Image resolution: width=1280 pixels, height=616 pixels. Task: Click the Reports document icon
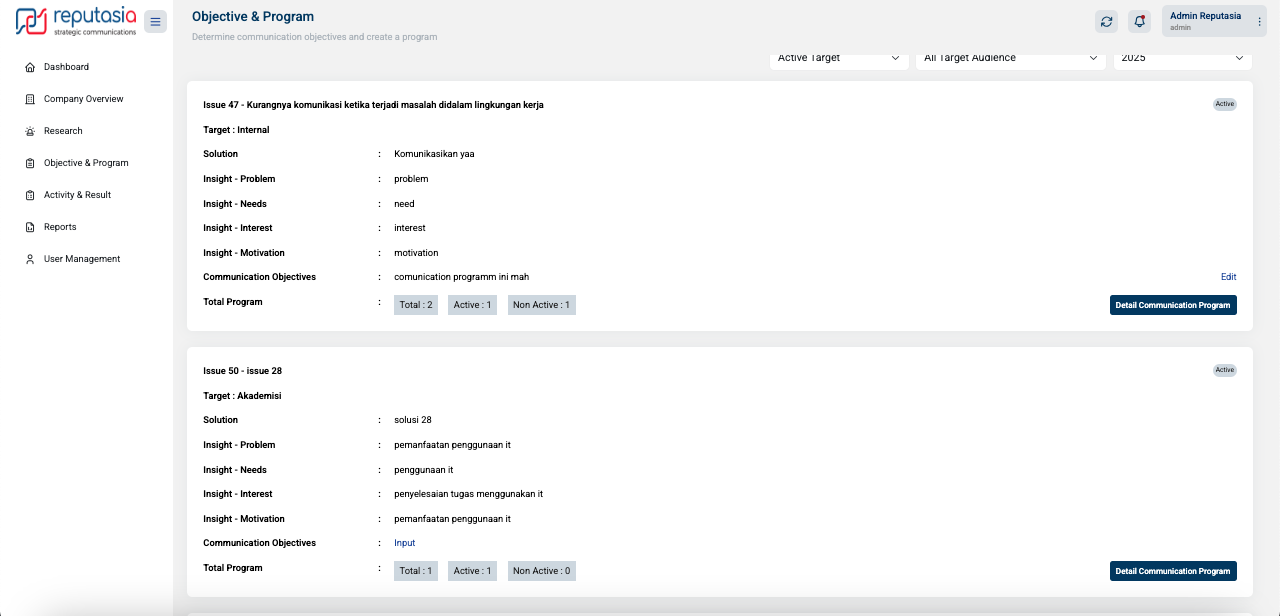point(30,227)
